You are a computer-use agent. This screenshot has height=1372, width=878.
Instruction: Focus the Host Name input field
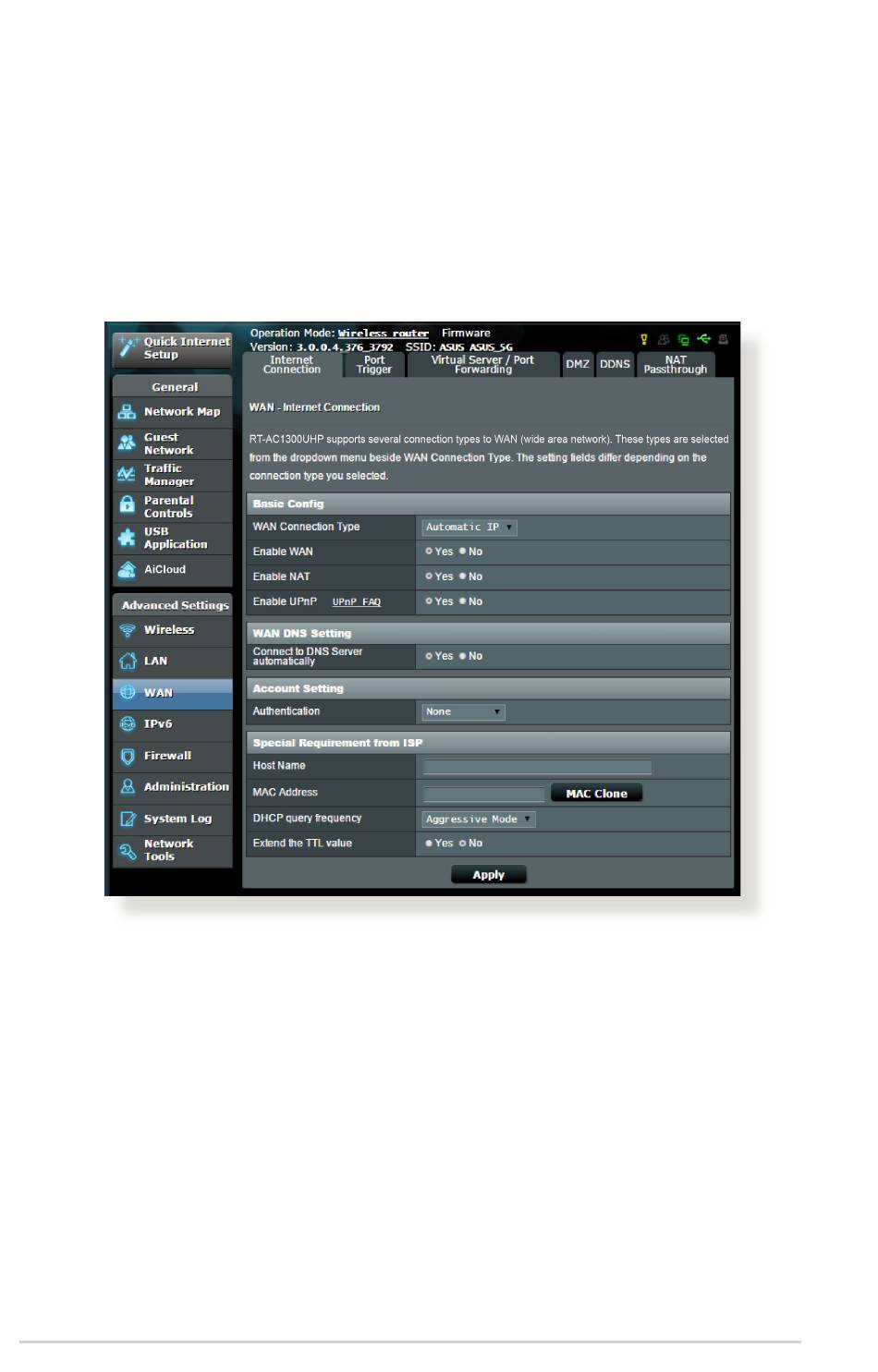[537, 767]
